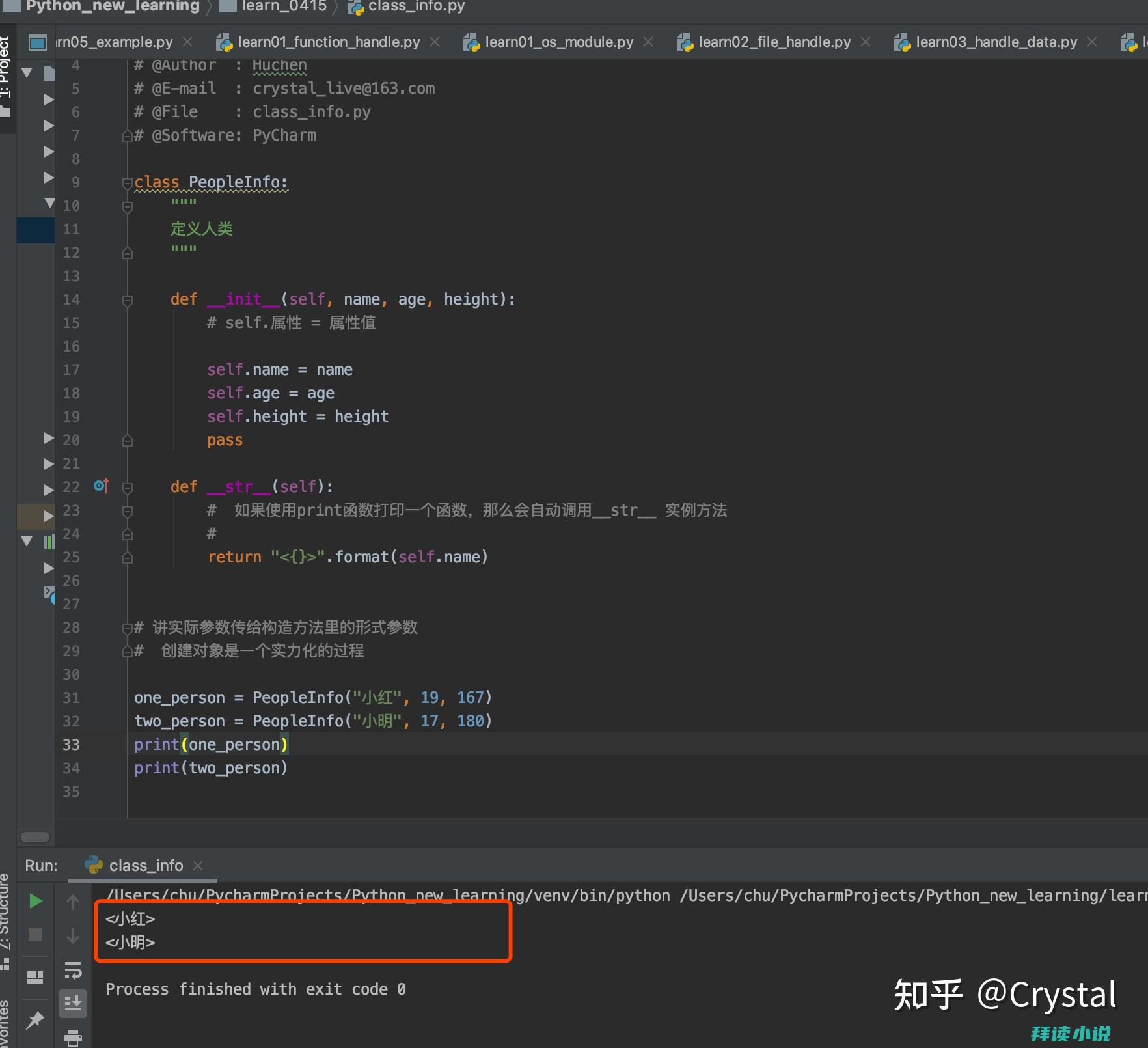Screen dimensions: 1148x1048
Task: Click the restore layout icon in Run panel
Action: pos(35,978)
